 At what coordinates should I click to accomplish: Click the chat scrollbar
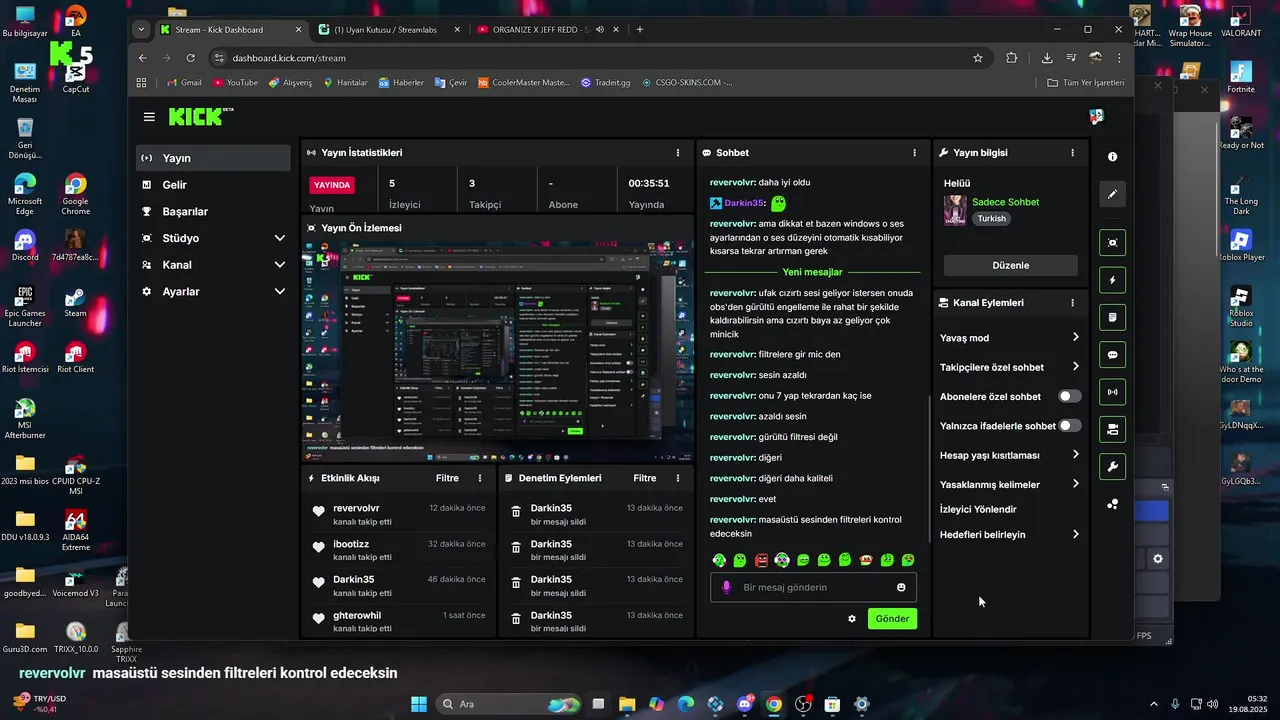point(930,470)
